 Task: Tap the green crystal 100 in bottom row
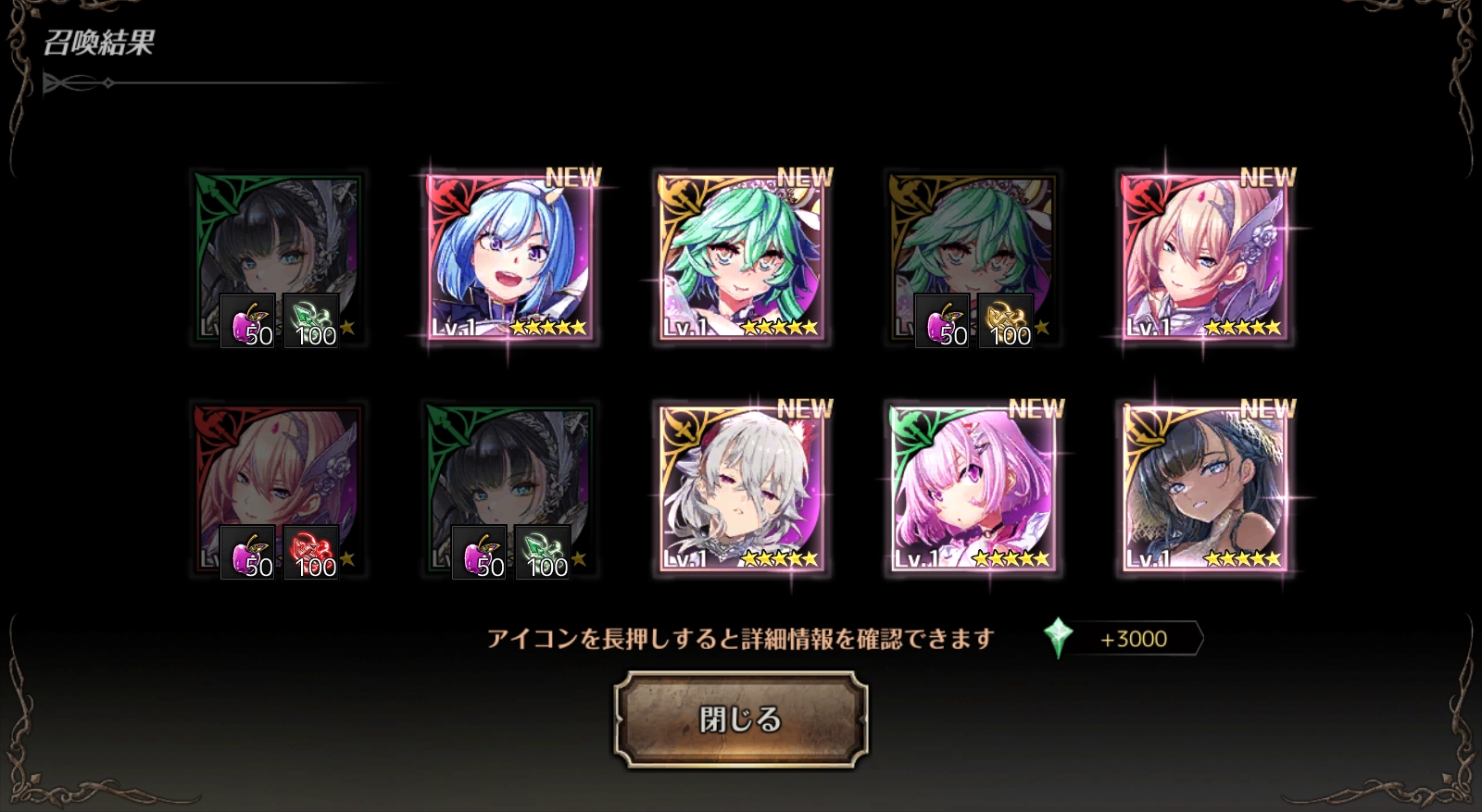point(543,553)
